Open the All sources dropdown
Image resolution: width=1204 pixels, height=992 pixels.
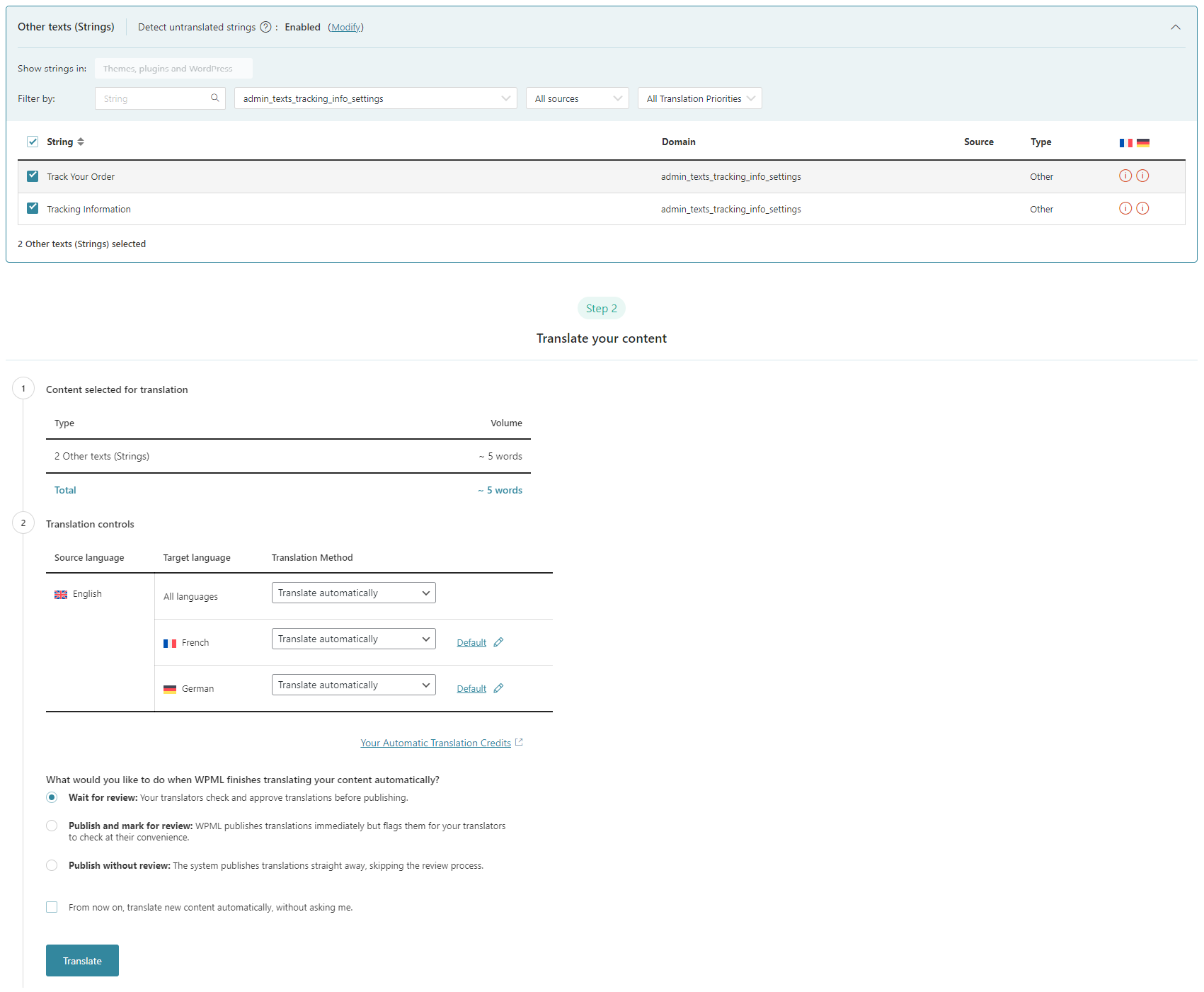(577, 98)
